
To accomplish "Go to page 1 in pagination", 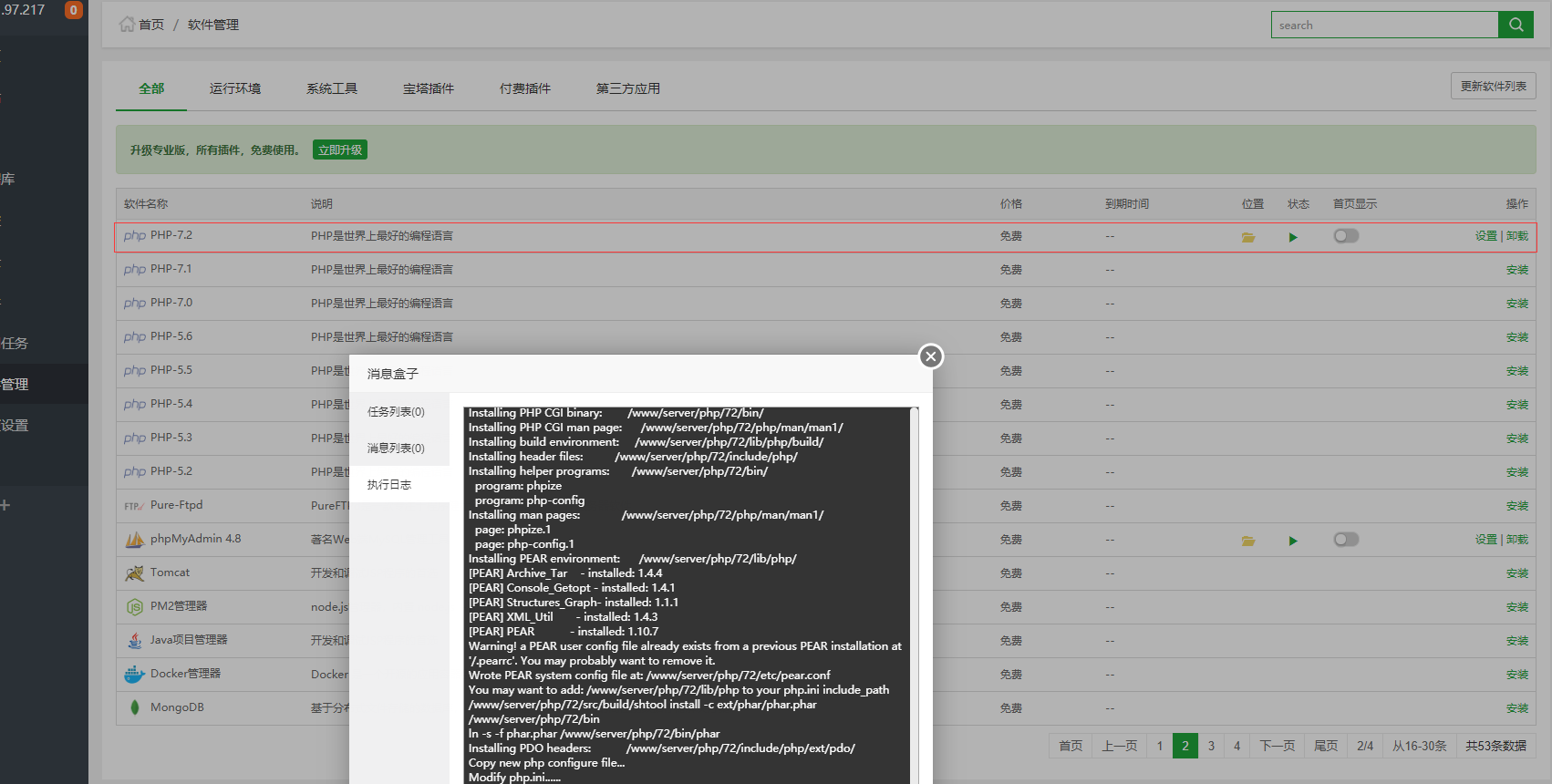I will pyautogui.click(x=1160, y=746).
